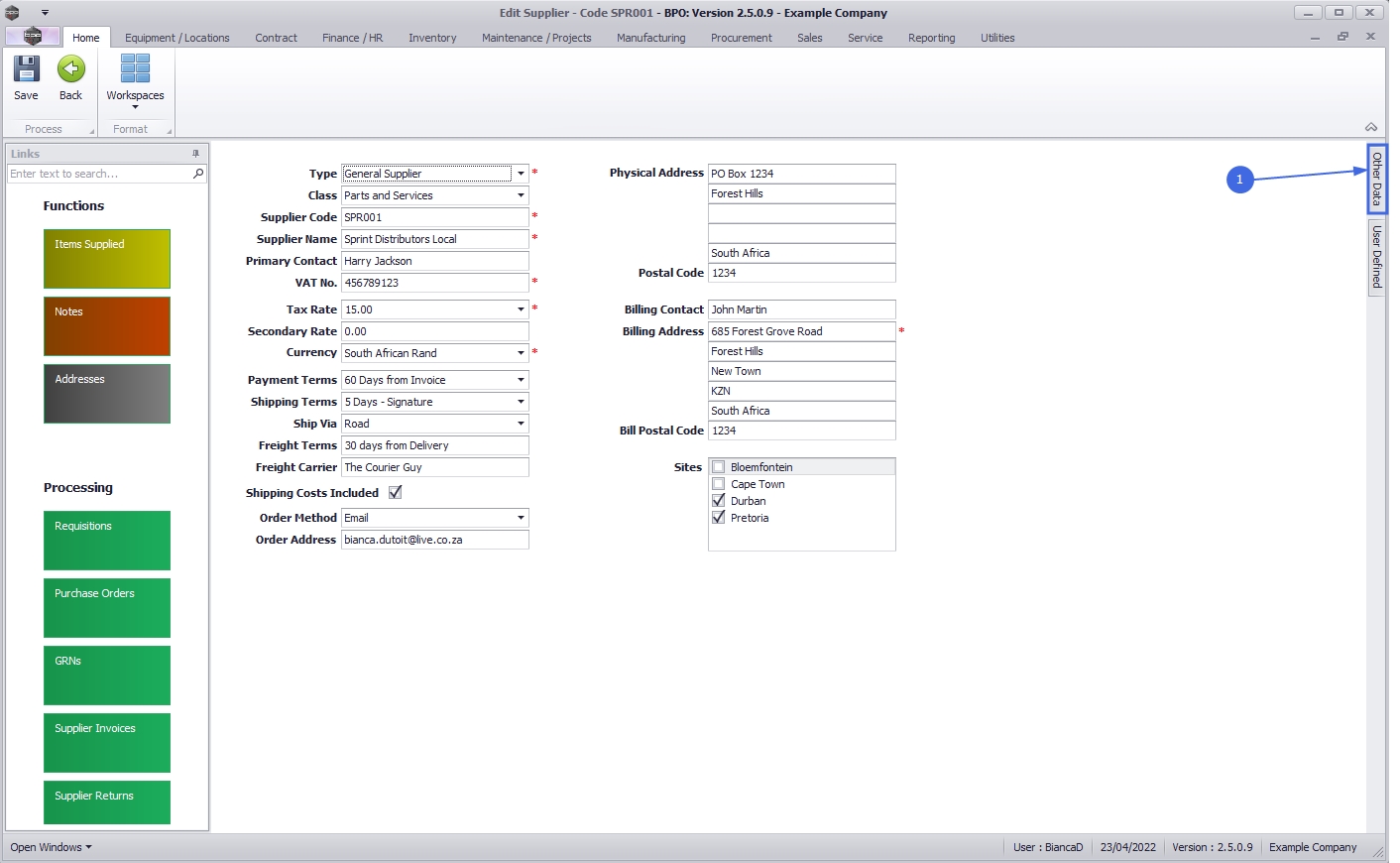This screenshot has height=863, width=1400.
Task: Open the Supplier Invoices tile
Action: point(107,743)
